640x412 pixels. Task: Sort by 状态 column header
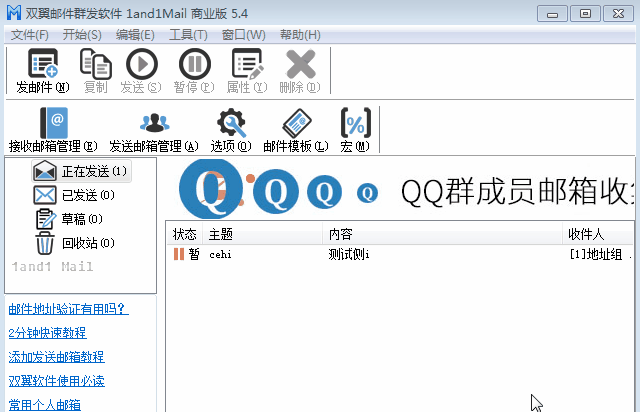[184, 234]
